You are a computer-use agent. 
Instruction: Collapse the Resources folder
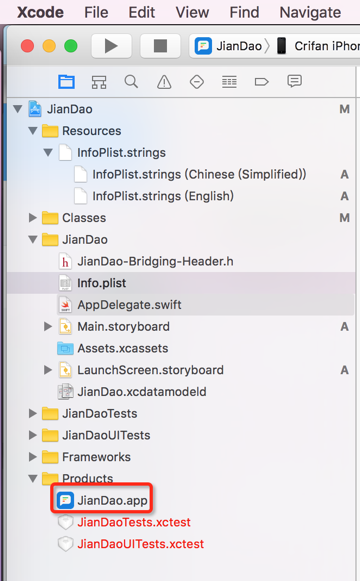pyautogui.click(x=33, y=131)
